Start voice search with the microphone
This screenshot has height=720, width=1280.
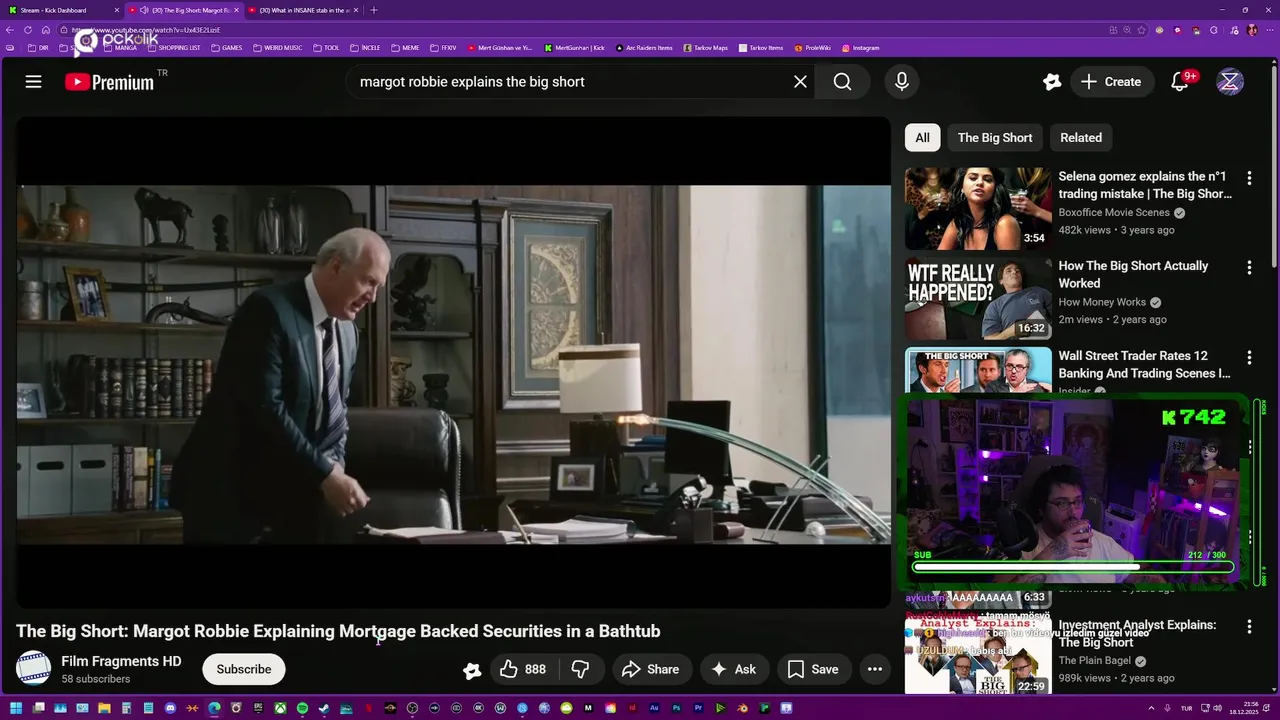point(902,82)
